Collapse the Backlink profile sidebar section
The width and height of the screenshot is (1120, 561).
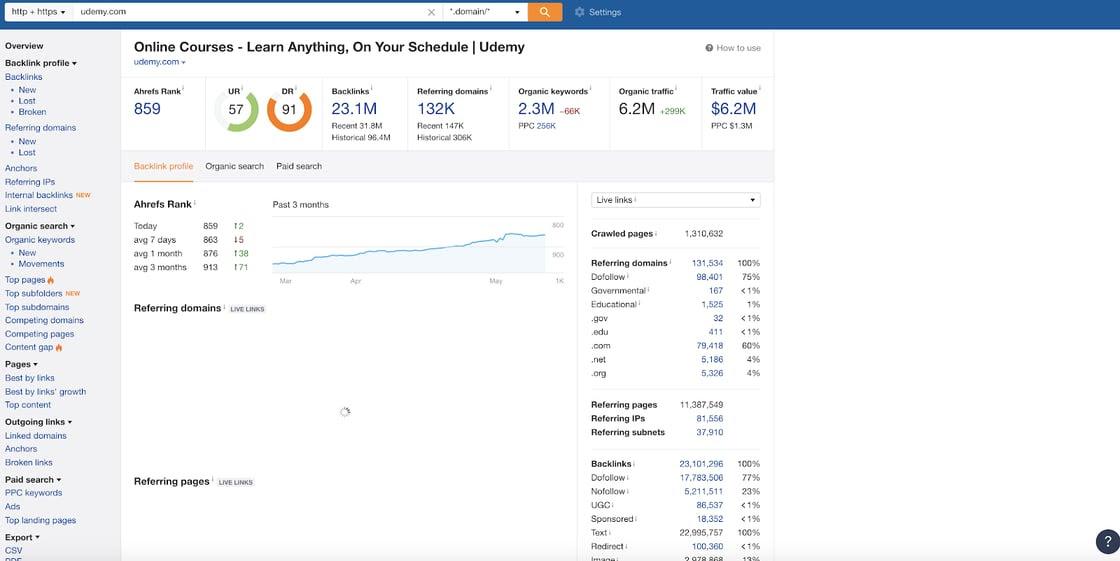41,63
